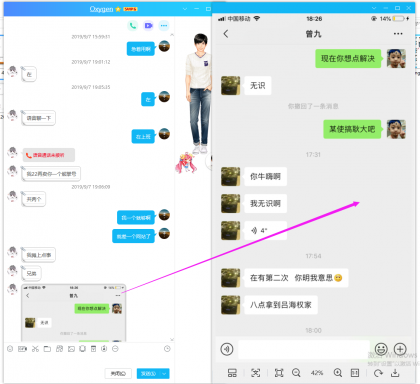Click the 42% zoom level in viewer
The height and width of the screenshot is (384, 420).
tap(317, 373)
